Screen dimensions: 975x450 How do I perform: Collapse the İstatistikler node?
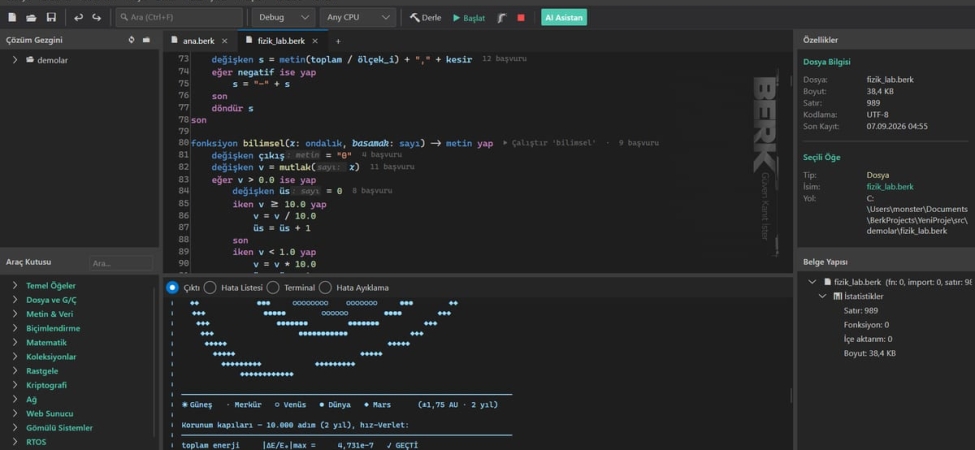pos(824,296)
